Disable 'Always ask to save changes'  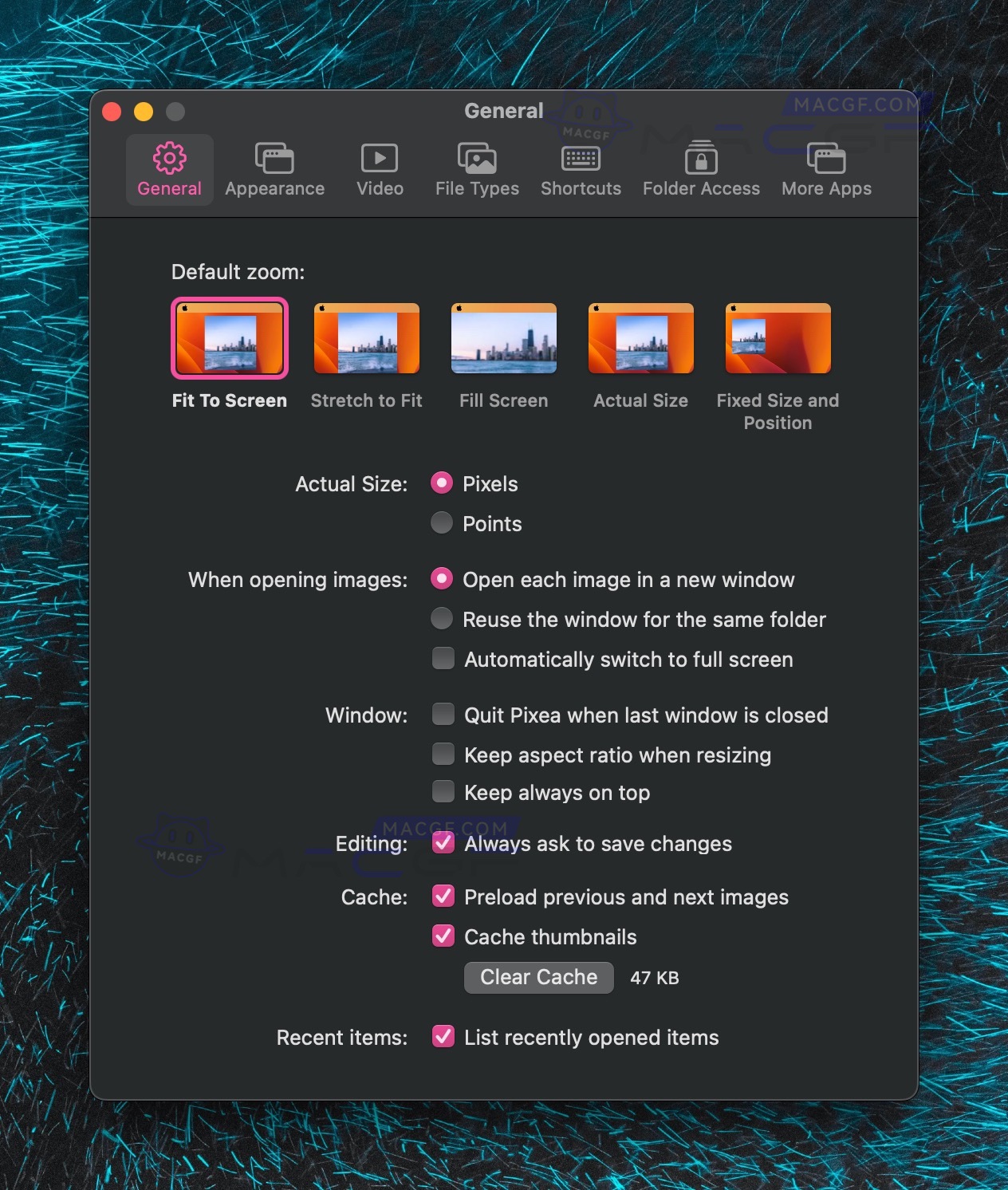443,843
